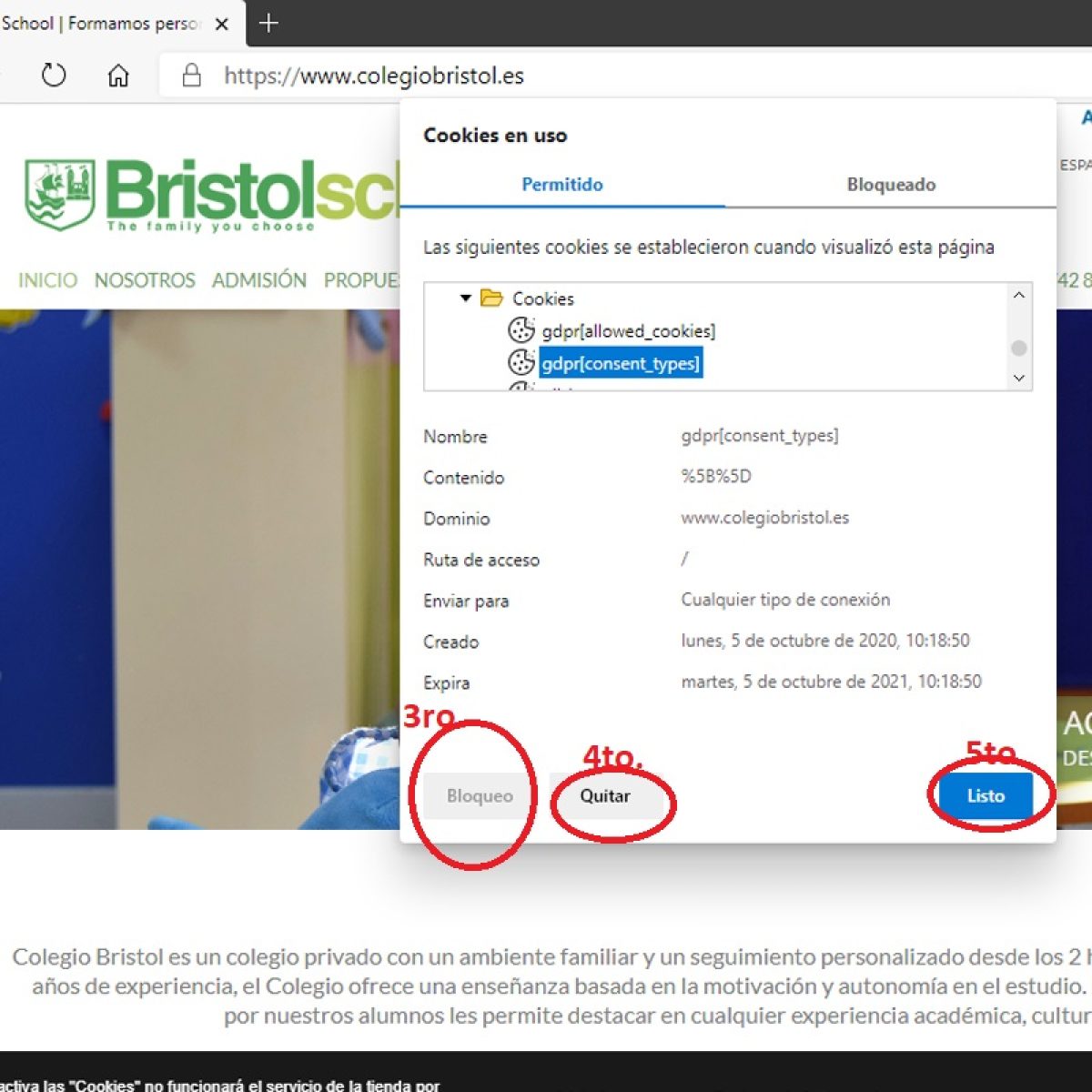
Task: Click the Cookies folder icon
Action: (491, 298)
